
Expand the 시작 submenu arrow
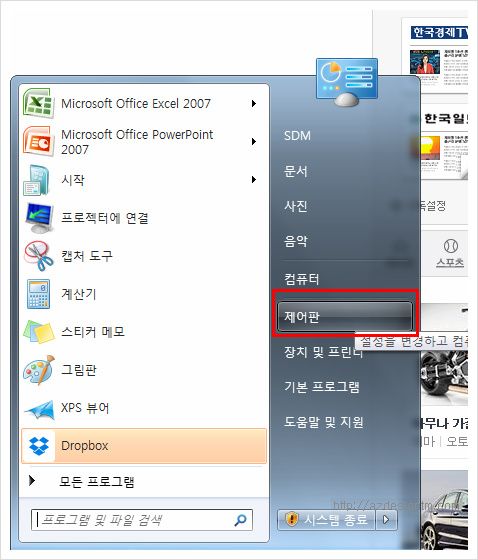pos(254,179)
